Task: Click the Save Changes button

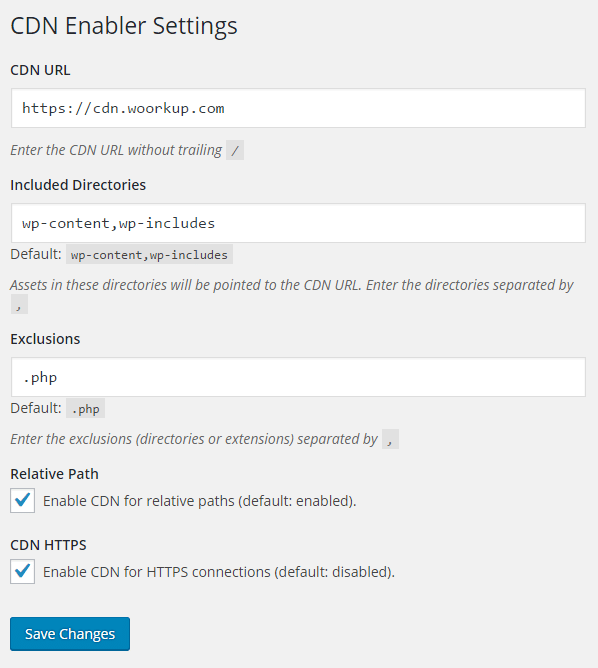Action: [70, 634]
